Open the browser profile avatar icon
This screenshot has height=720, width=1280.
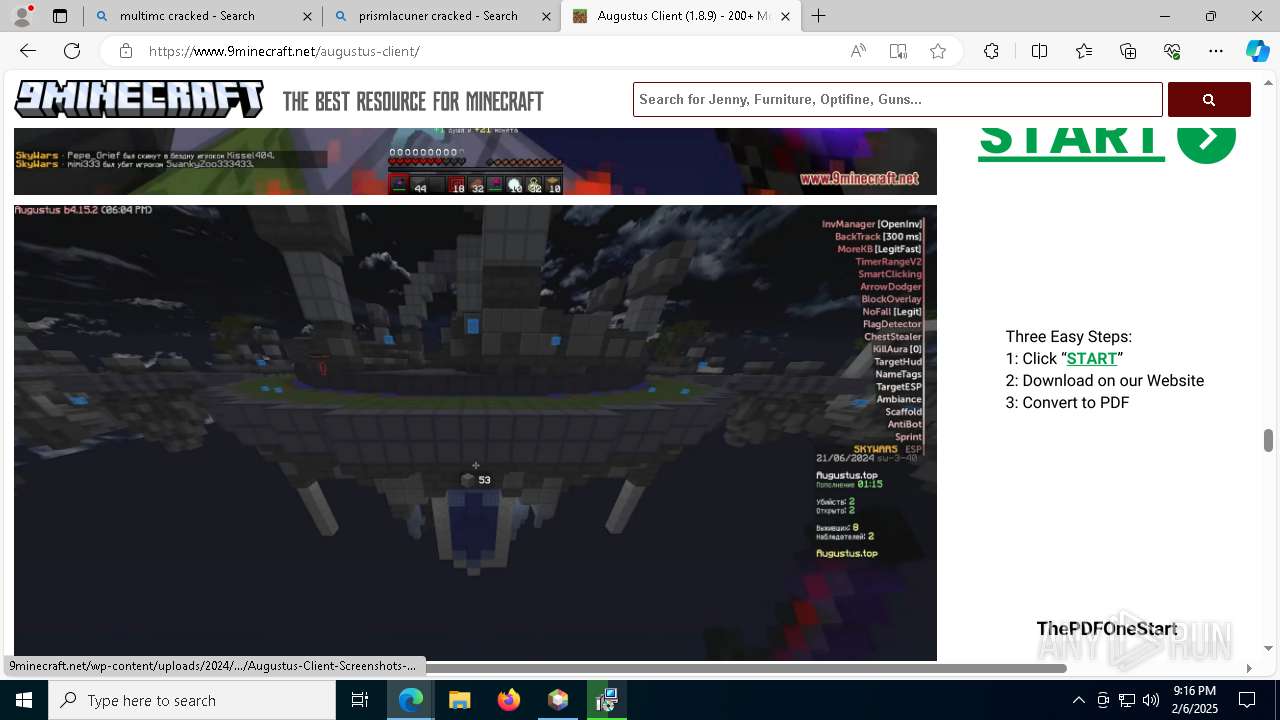click(22, 16)
